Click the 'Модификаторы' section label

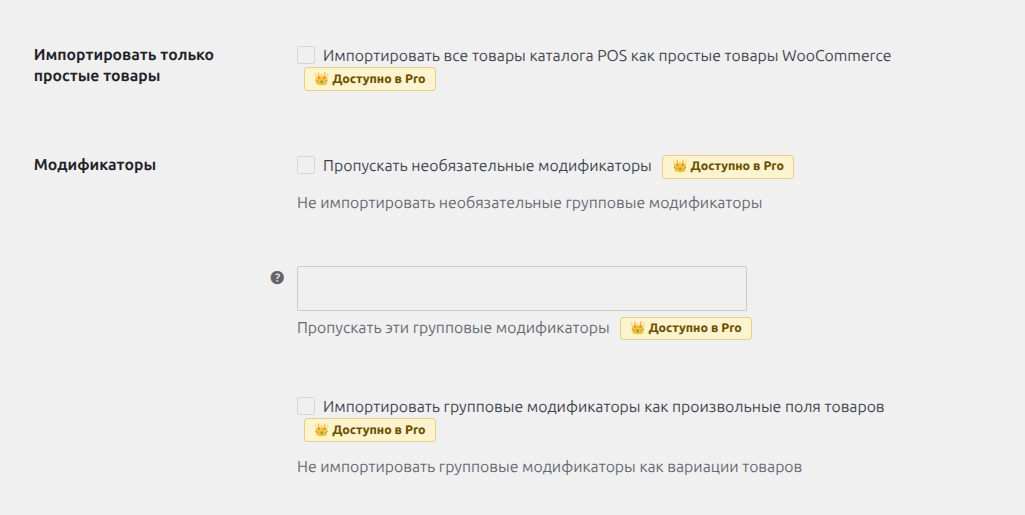click(95, 165)
